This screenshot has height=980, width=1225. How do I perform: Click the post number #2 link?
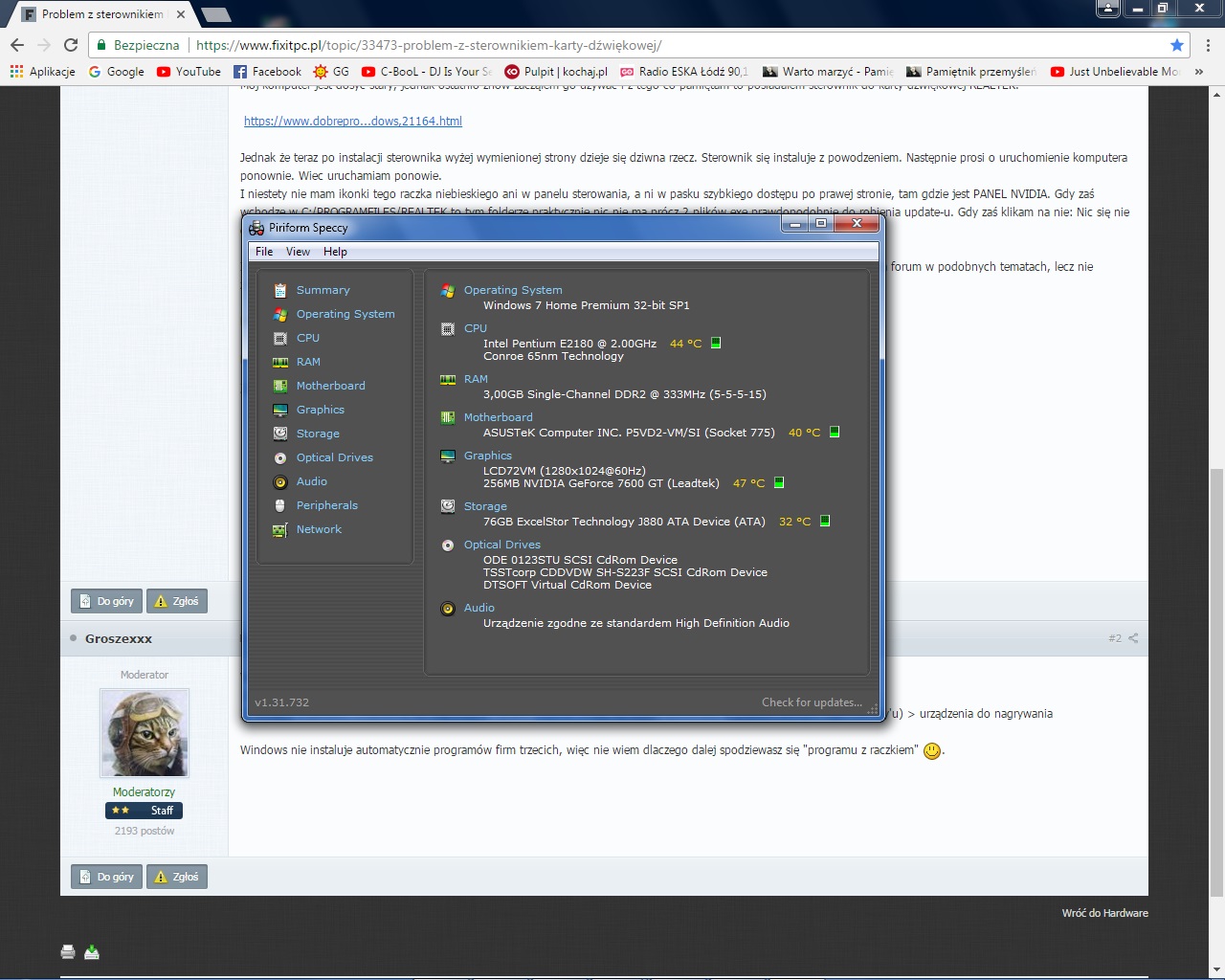pyautogui.click(x=1115, y=637)
